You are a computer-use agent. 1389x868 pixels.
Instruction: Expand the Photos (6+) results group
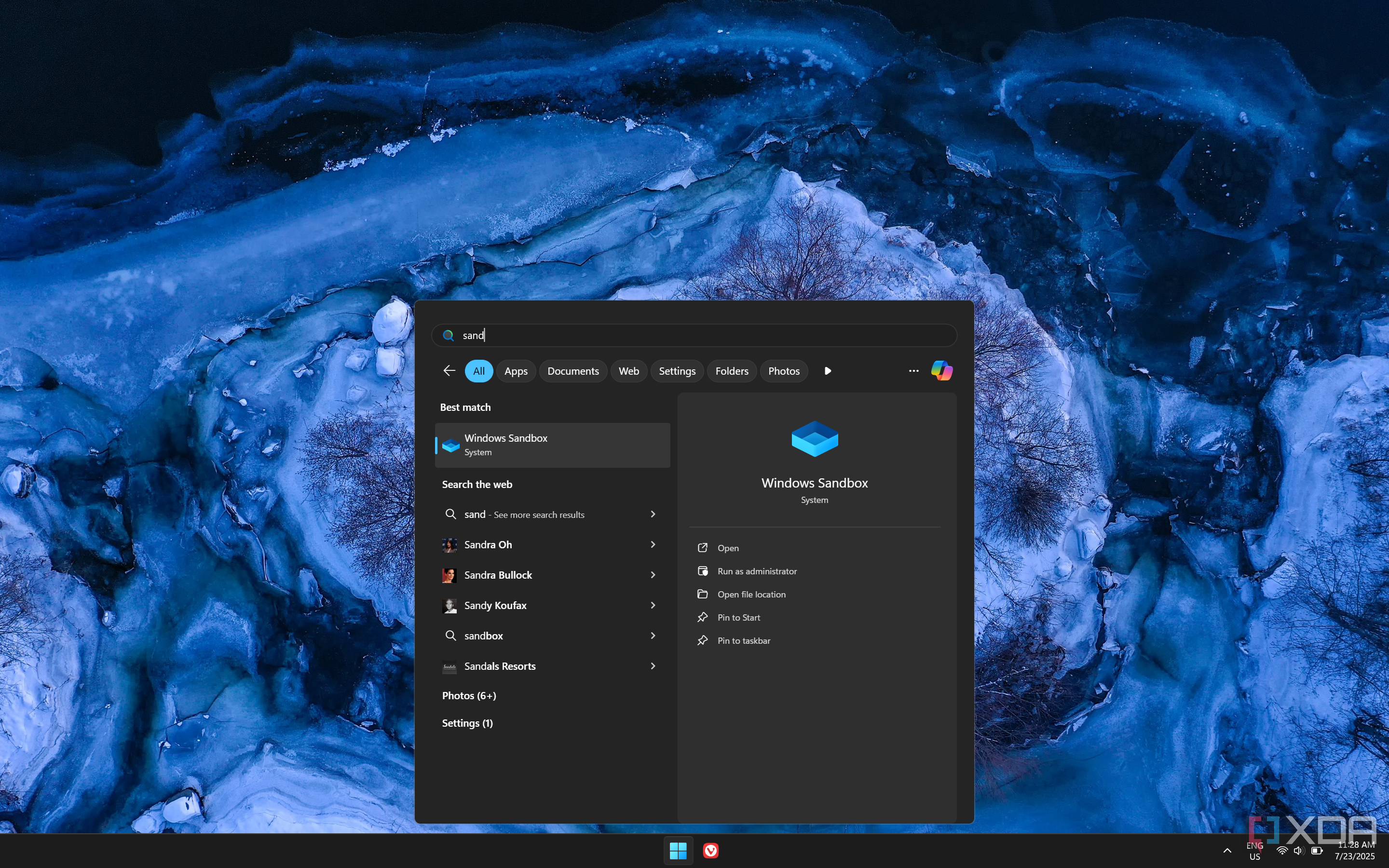[x=469, y=695]
